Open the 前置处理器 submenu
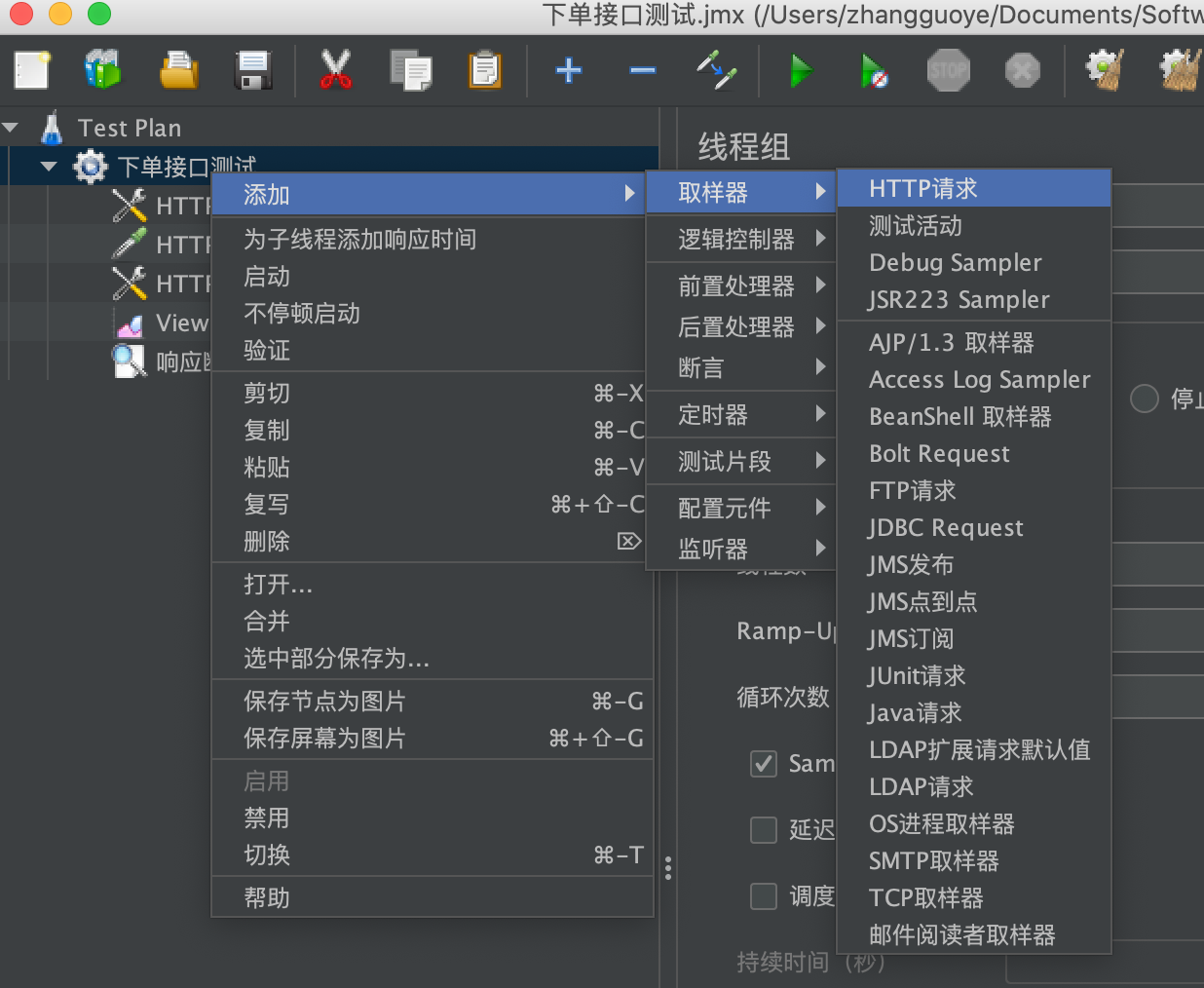Screen dimensions: 1204x988 tap(742, 285)
